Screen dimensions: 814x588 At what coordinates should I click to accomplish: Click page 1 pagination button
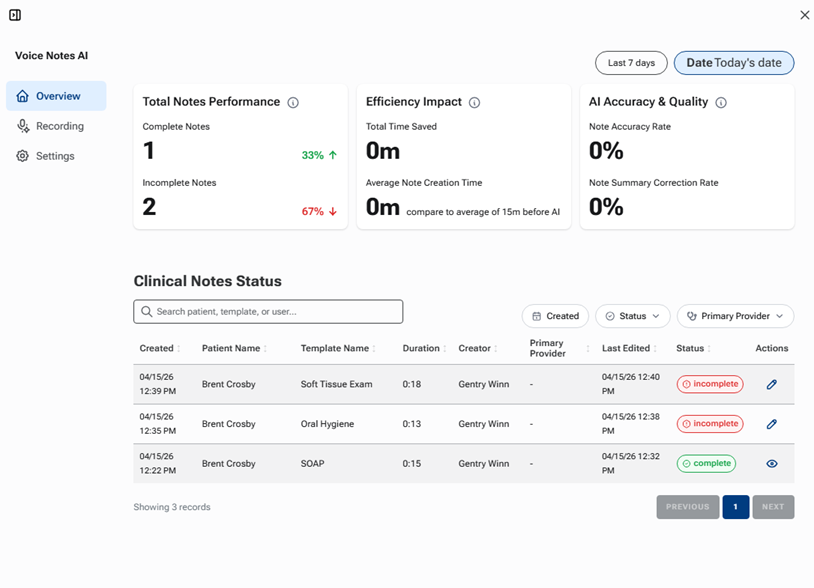735,507
